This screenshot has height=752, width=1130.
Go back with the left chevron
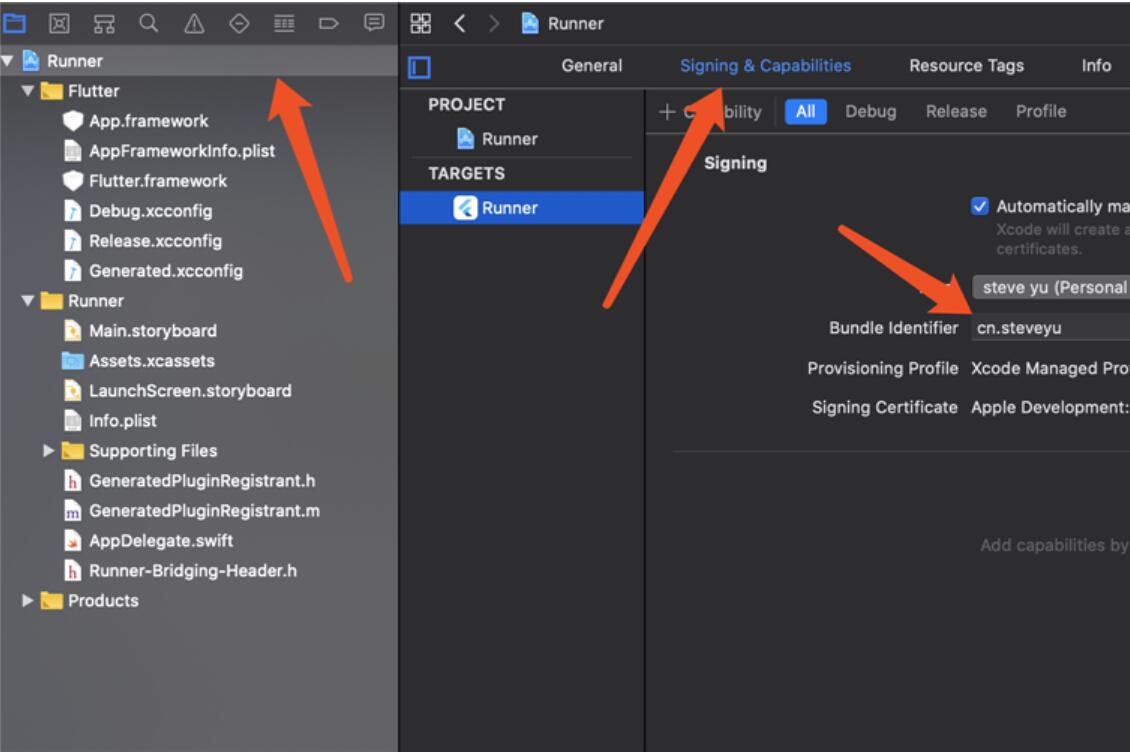pyautogui.click(x=459, y=24)
